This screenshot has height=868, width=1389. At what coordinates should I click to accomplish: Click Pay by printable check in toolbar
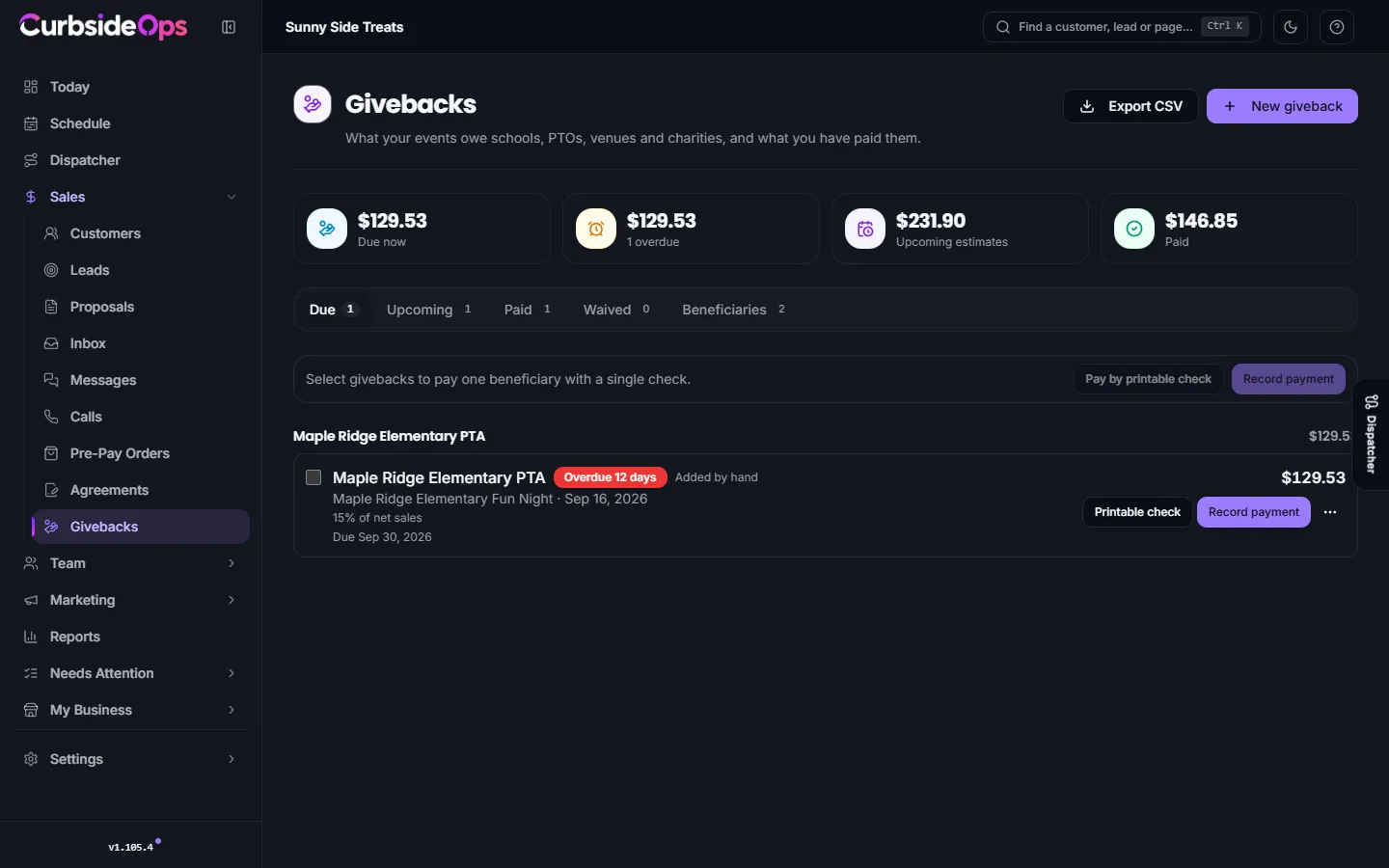[1148, 379]
